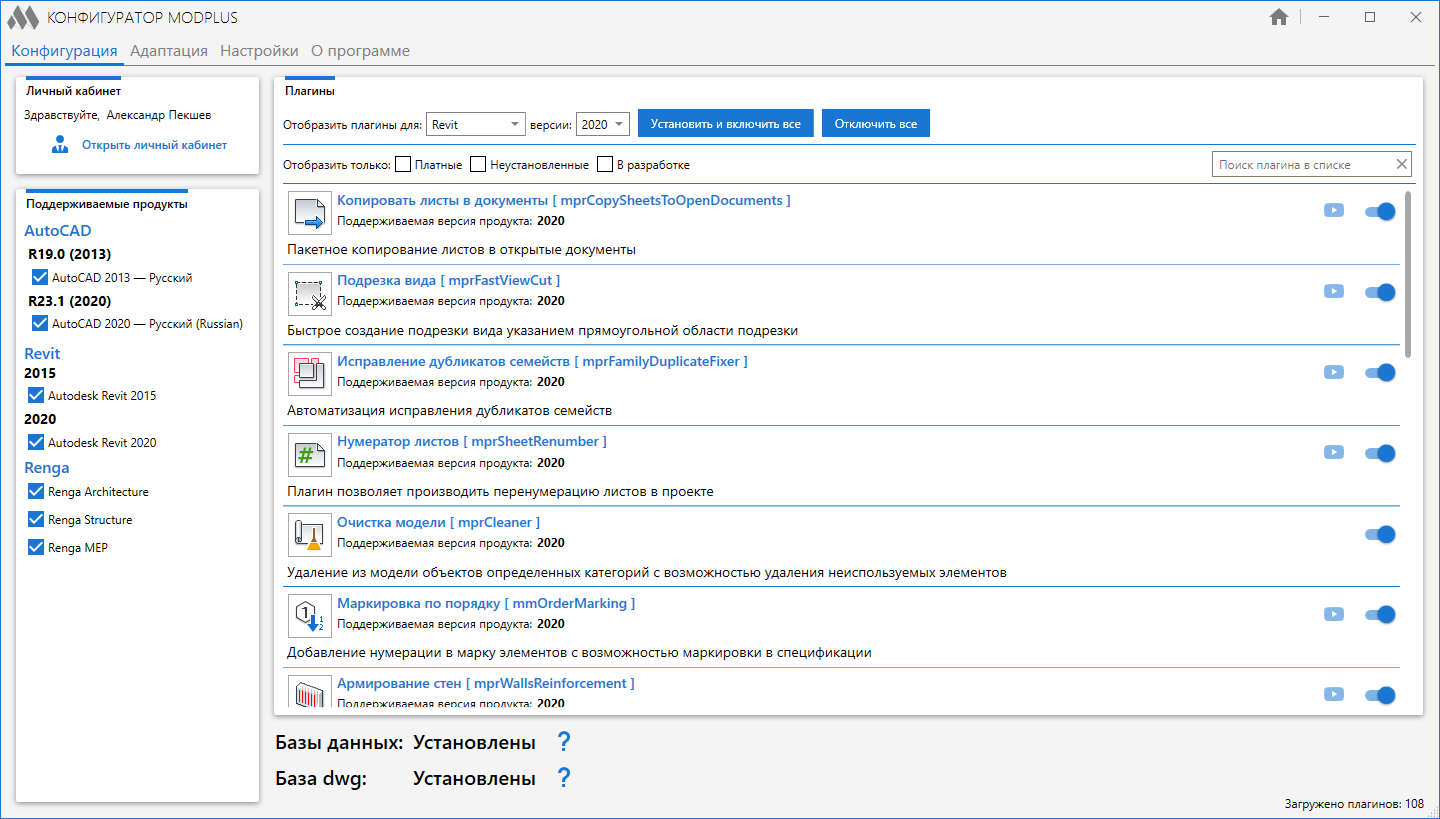Check the Платные filter checkbox
Image resolution: width=1440 pixels, height=819 pixels.
(x=403, y=164)
